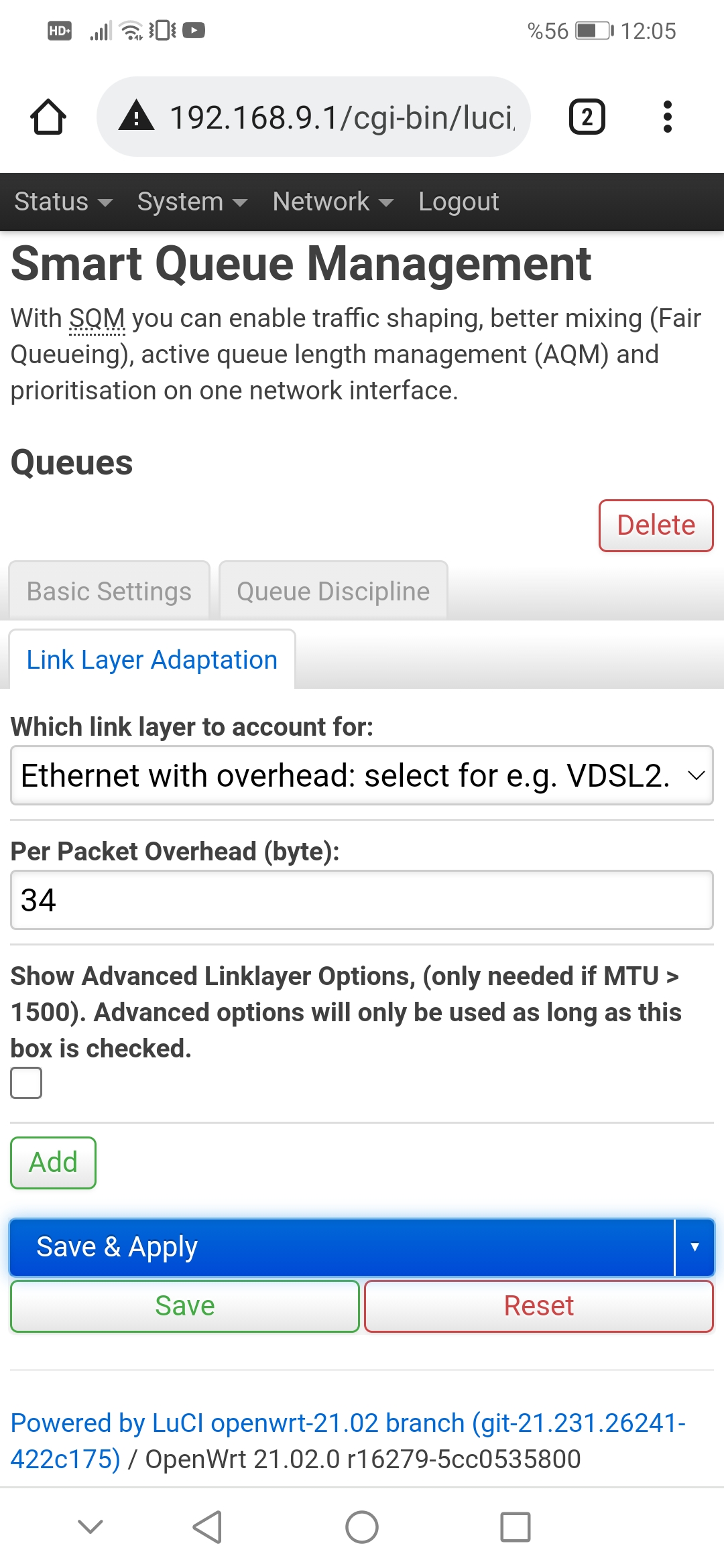
Task: Click the red Delete button
Action: point(656,525)
